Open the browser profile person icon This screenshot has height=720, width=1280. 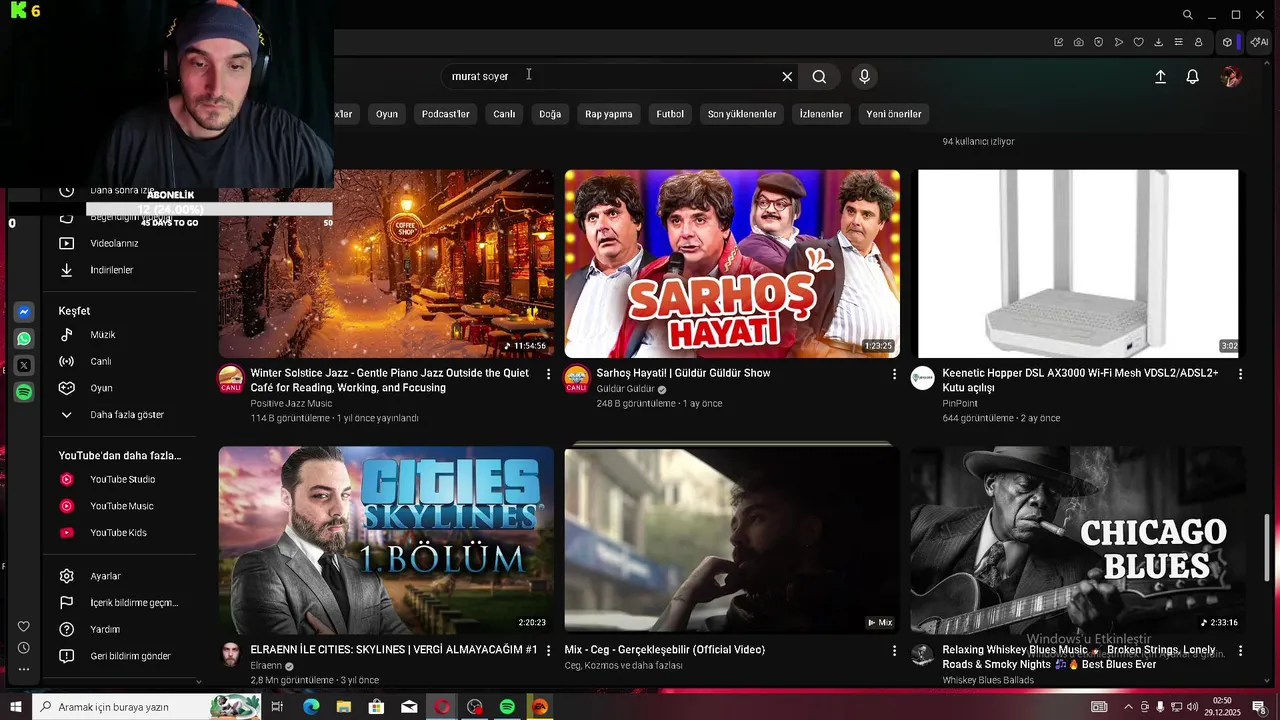tap(1198, 42)
